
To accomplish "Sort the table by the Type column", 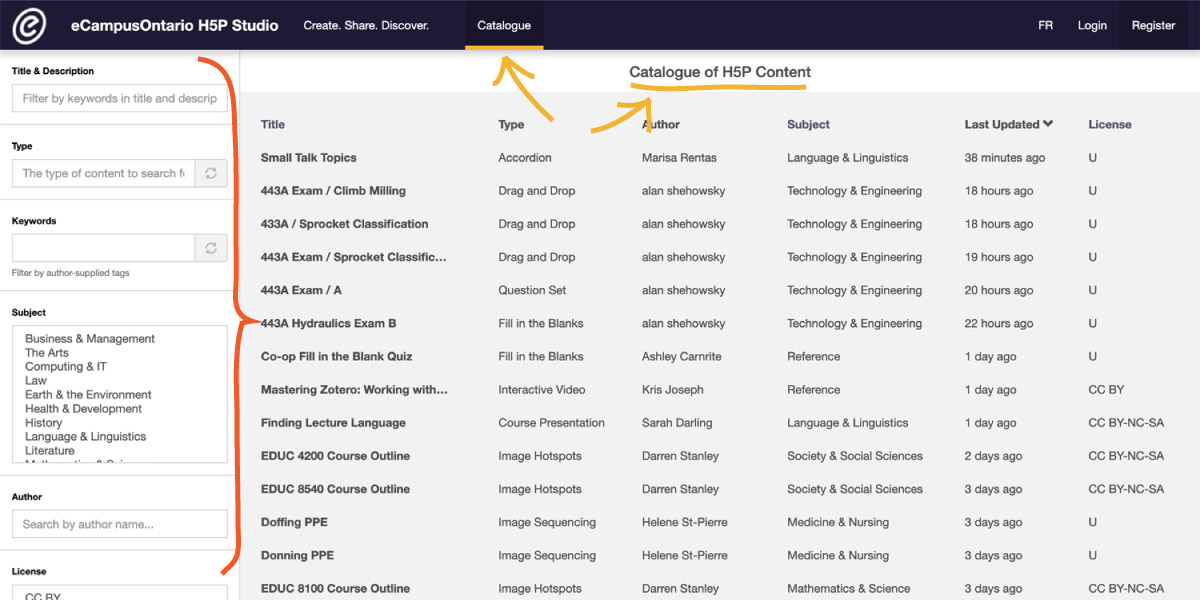I will (x=511, y=125).
